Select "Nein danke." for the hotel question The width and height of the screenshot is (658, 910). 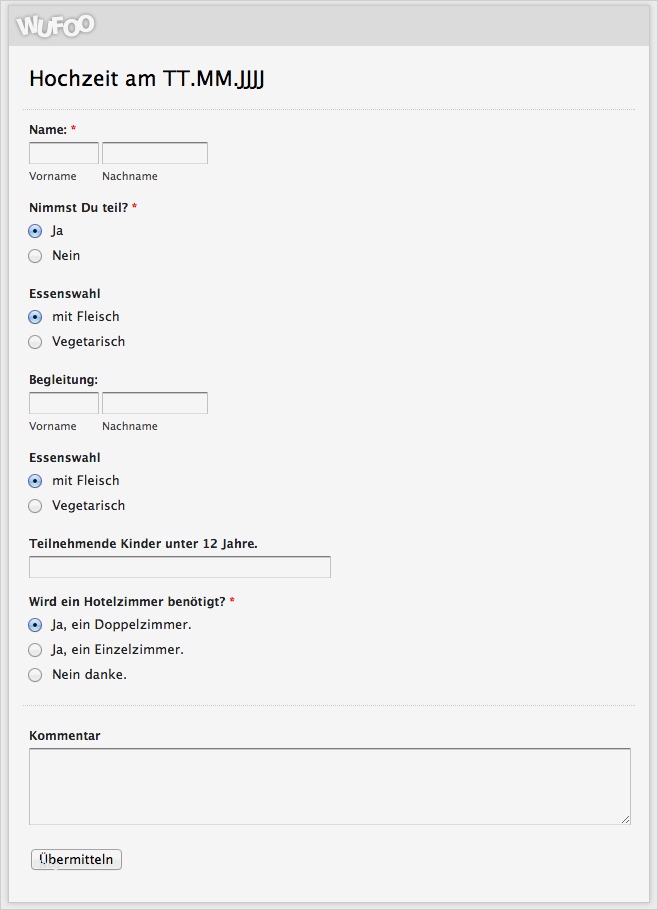(x=35, y=674)
